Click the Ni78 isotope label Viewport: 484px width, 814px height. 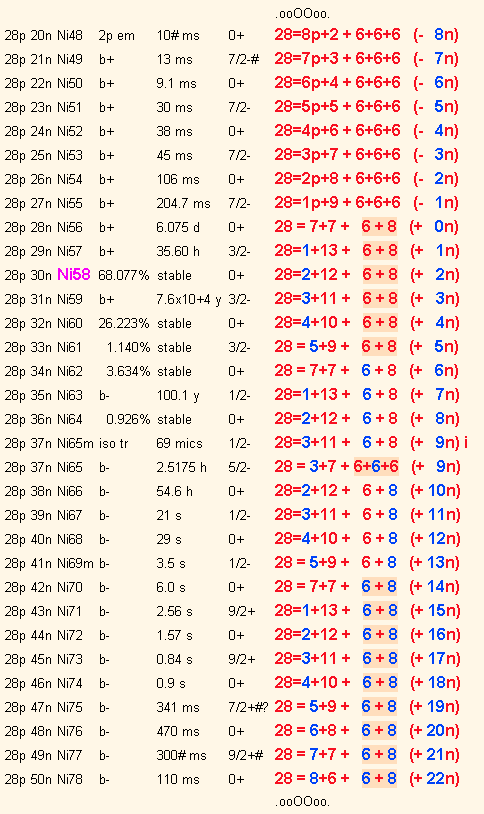coord(70,779)
